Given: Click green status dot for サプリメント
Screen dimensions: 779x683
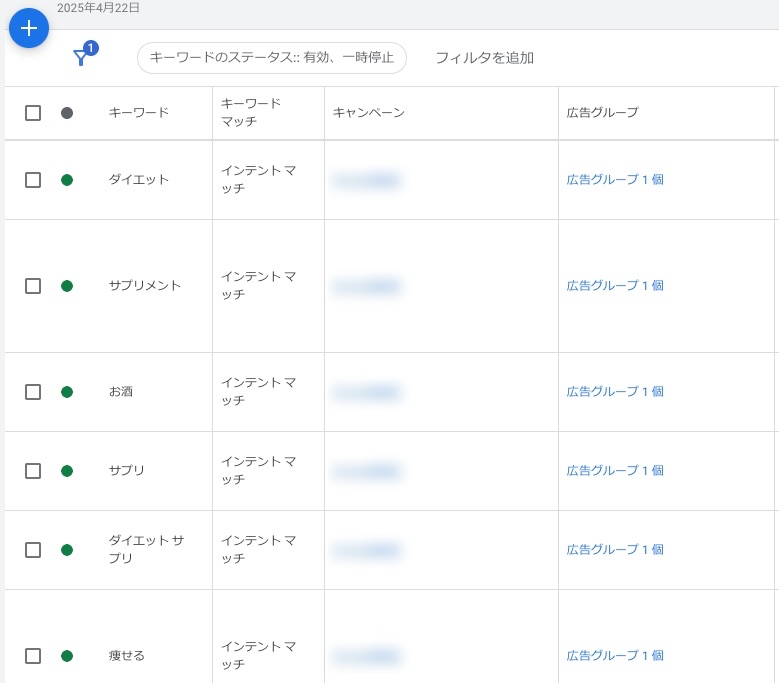Looking at the screenshot, I should pos(67,286).
